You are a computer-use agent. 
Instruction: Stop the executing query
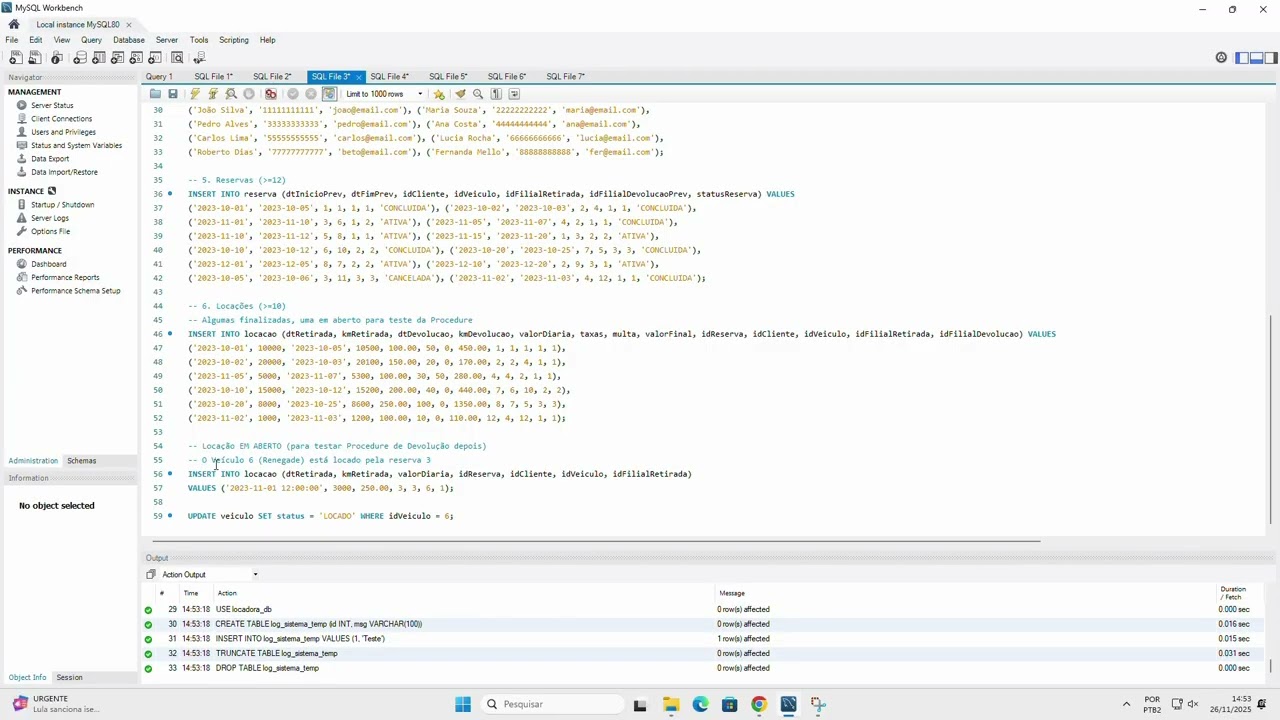pyautogui.click(x=249, y=94)
